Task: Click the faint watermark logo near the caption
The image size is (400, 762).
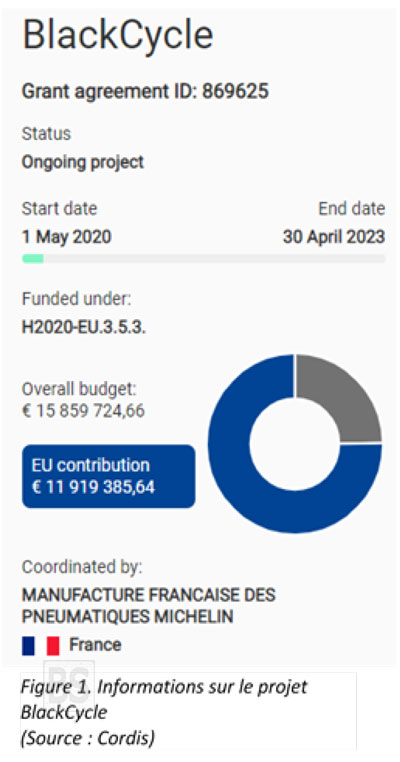Action: coord(69,685)
